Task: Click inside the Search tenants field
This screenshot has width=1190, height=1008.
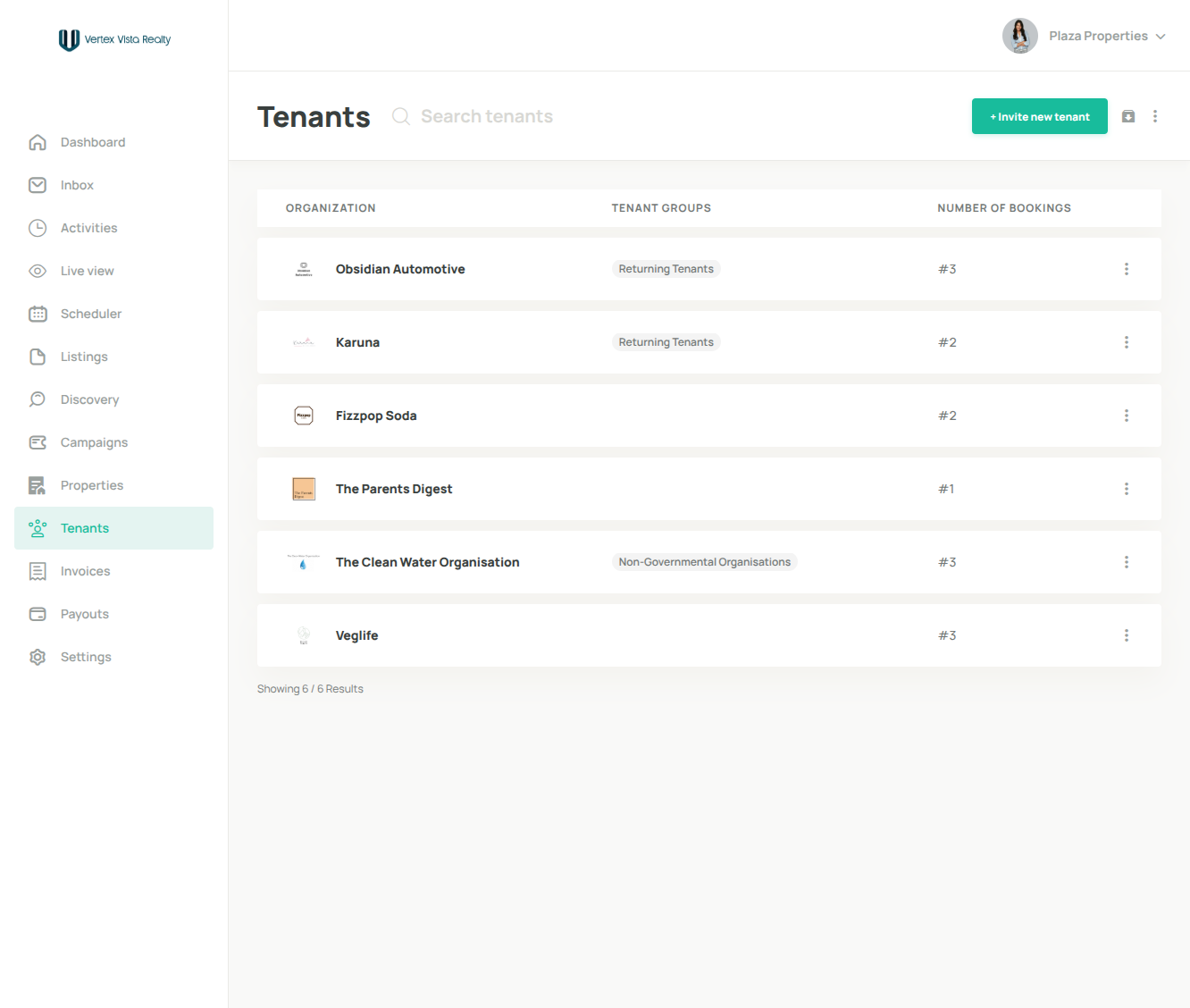Action: pos(487,116)
